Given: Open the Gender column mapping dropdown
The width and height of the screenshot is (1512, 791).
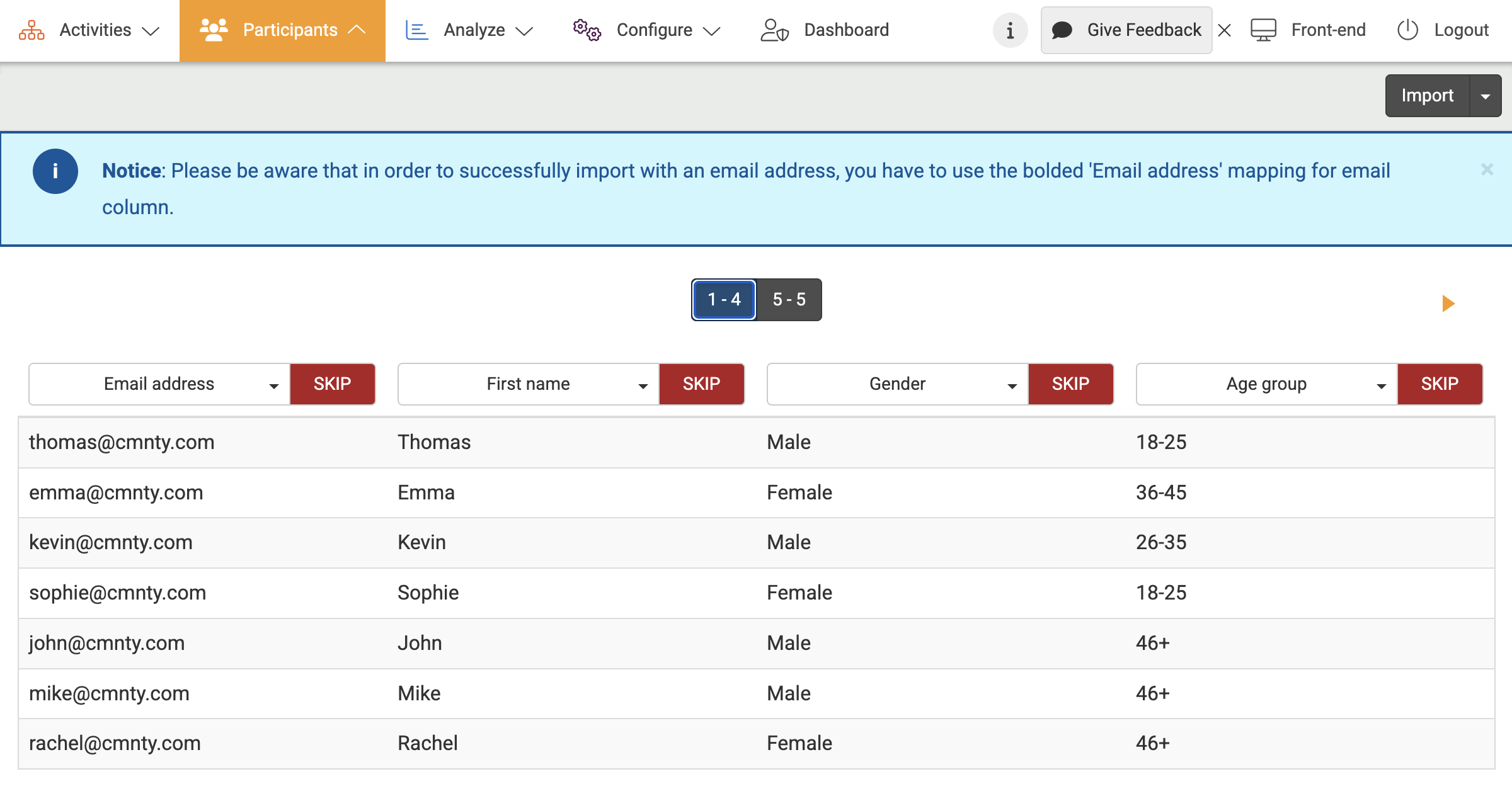Looking at the screenshot, I should coord(897,384).
